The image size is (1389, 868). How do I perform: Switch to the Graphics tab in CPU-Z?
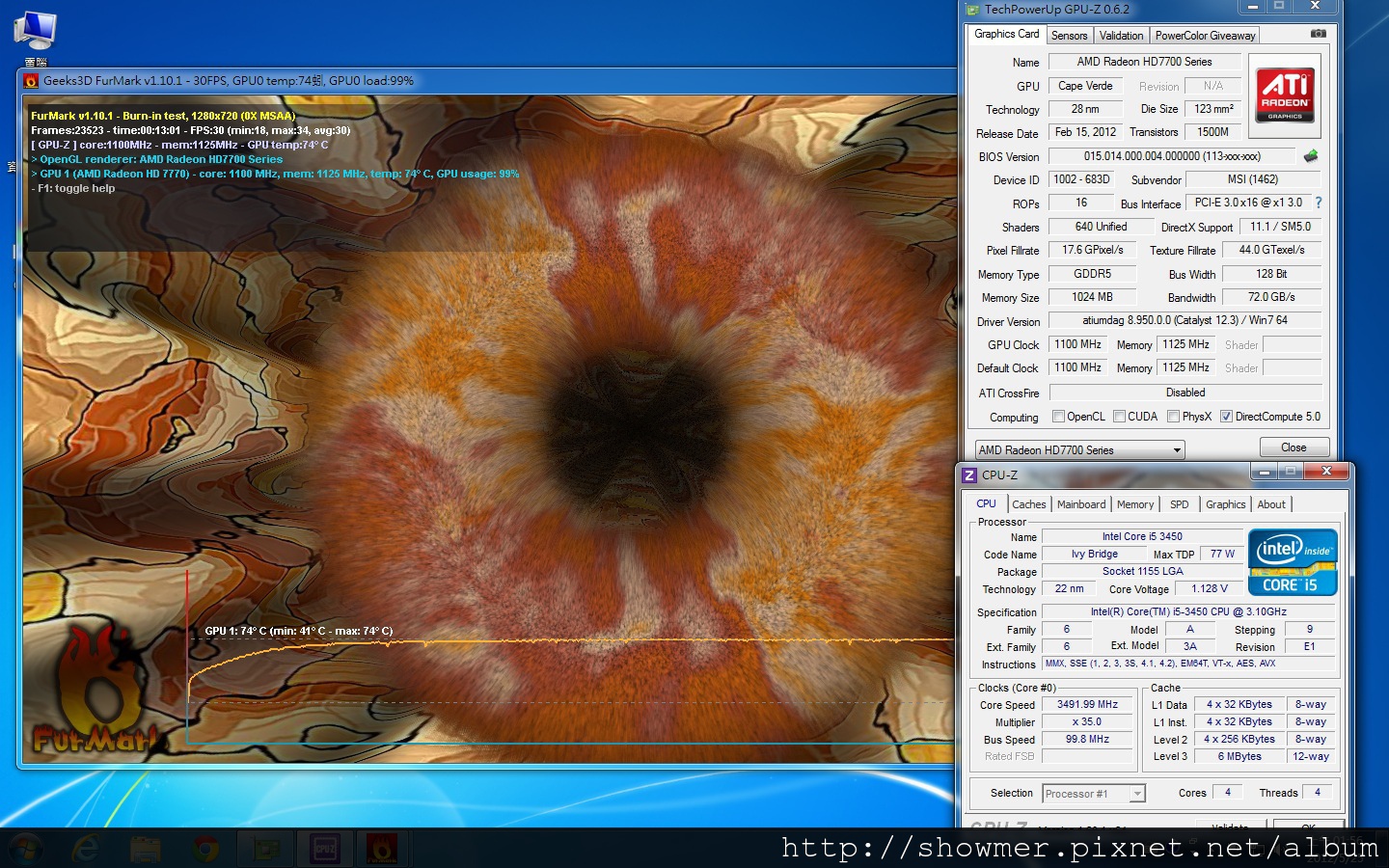(x=1225, y=504)
